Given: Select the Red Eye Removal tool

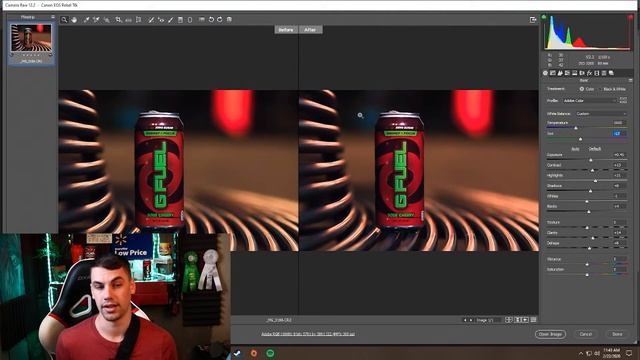Looking at the screenshot, I should point(161,20).
